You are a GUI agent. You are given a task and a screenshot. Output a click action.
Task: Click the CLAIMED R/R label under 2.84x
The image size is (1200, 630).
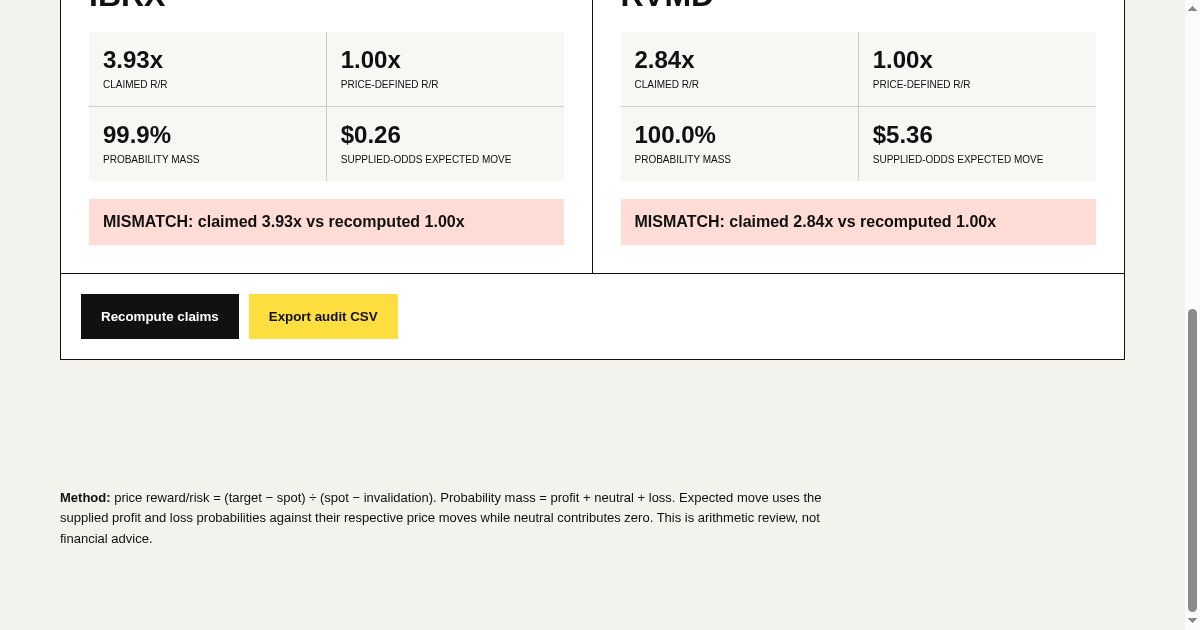667,85
